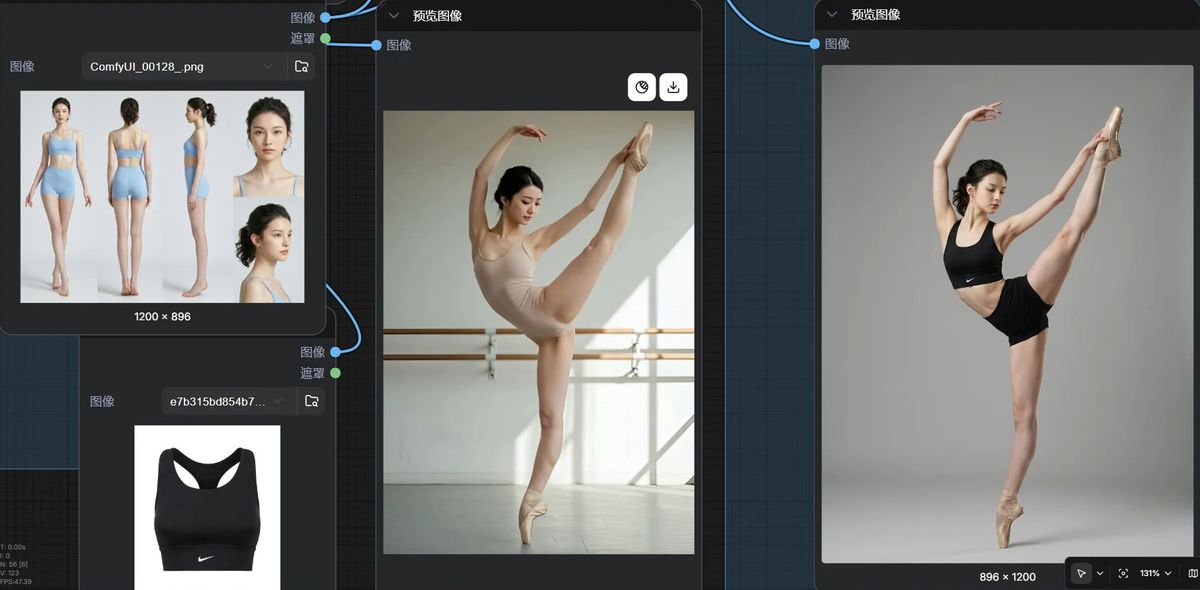Image resolution: width=1200 pixels, height=590 pixels.
Task: Click the beige-leotard ballet preview image
Action: click(x=538, y=332)
